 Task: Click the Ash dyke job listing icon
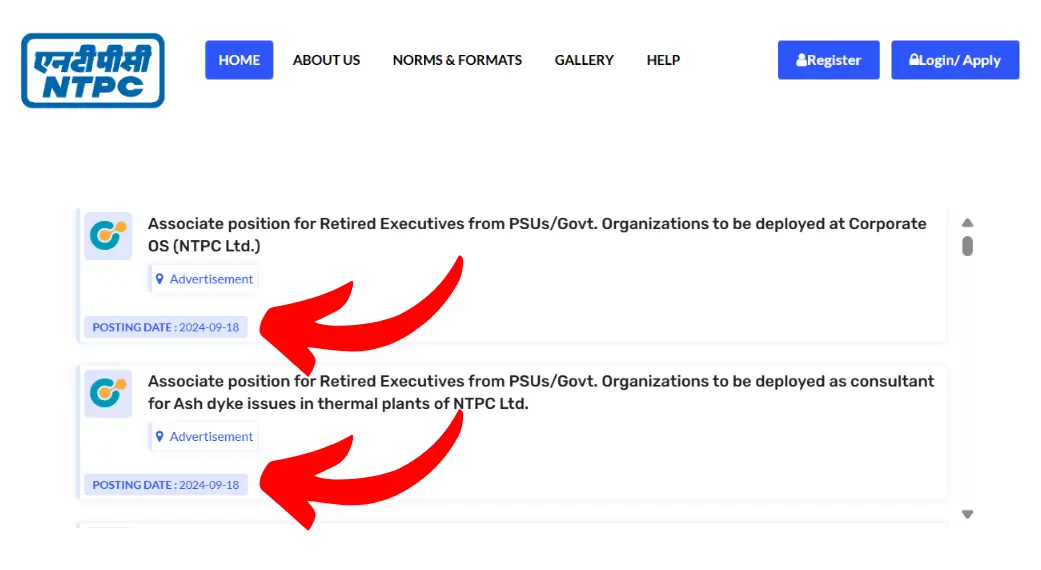click(108, 393)
